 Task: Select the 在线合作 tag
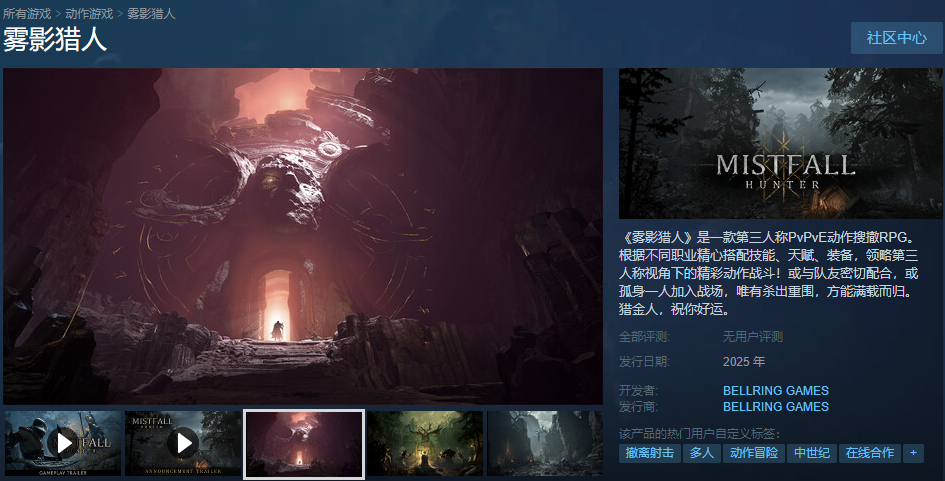(x=870, y=453)
